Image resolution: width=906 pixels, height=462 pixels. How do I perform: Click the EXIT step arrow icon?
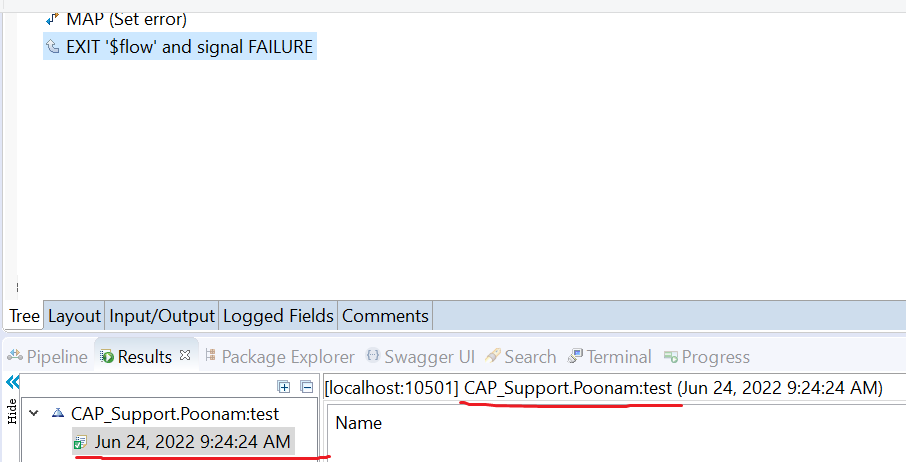pos(53,47)
